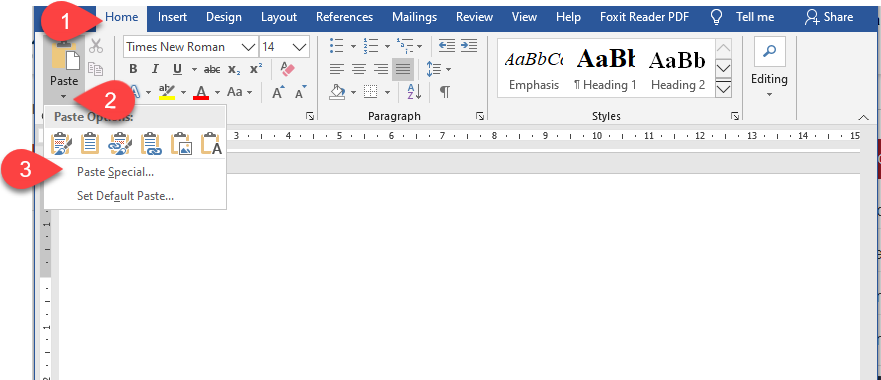Open the Paragraph dialog launcher
The width and height of the screenshot is (881, 380).
click(480, 116)
